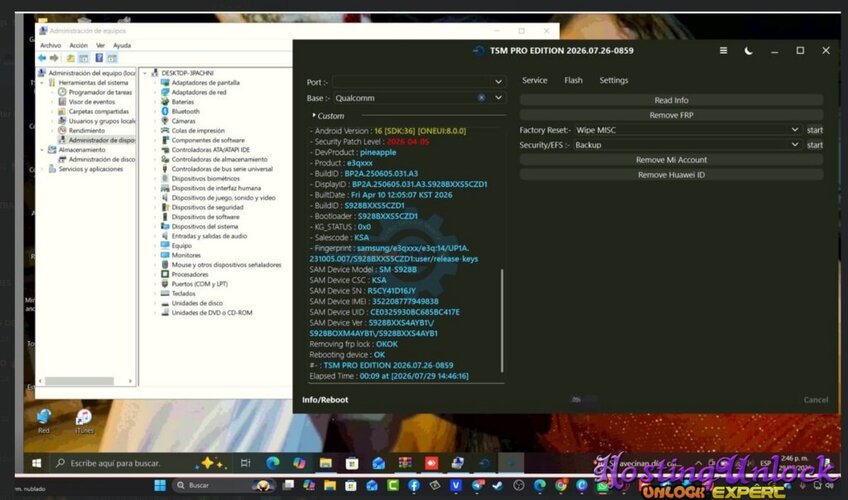Open the Base Qualcomm dropdown arrow
The height and width of the screenshot is (500, 848).
pyautogui.click(x=498, y=98)
